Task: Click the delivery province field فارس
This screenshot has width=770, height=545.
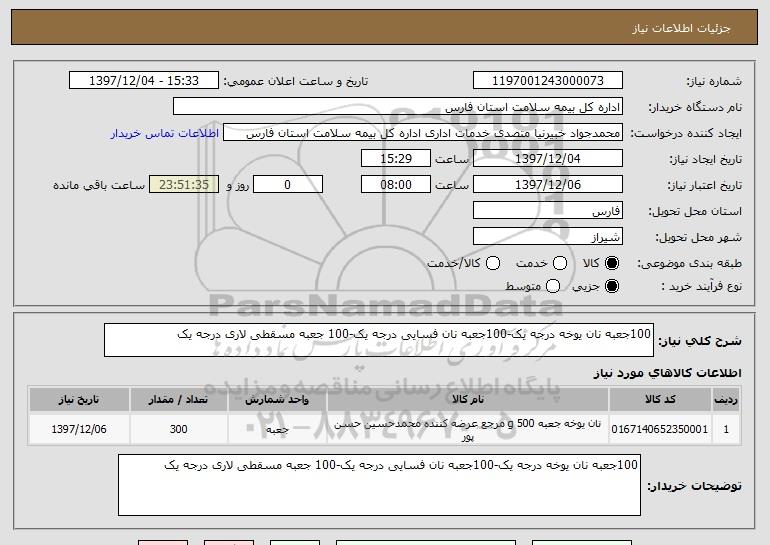Action: click(548, 211)
